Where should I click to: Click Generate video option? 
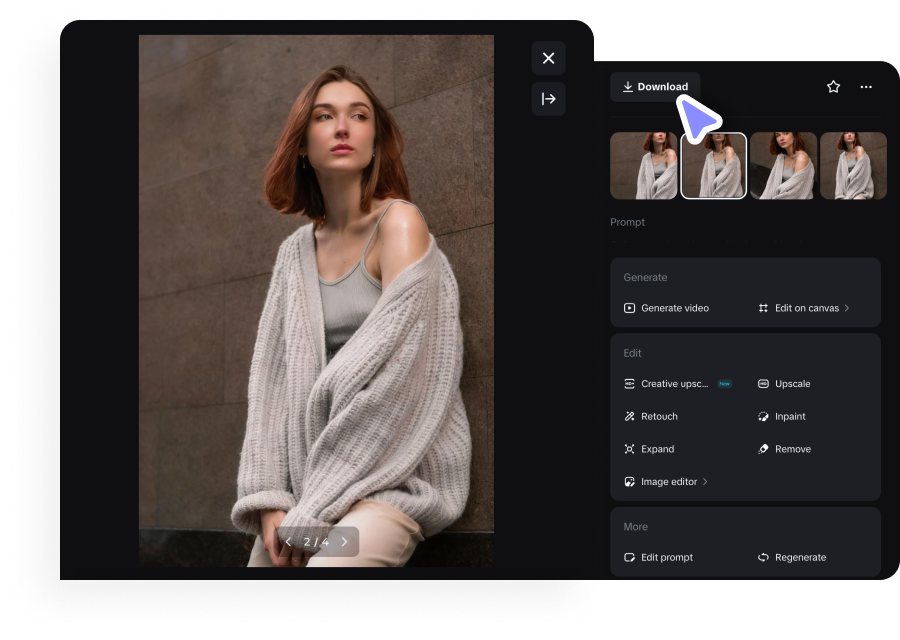click(x=666, y=308)
